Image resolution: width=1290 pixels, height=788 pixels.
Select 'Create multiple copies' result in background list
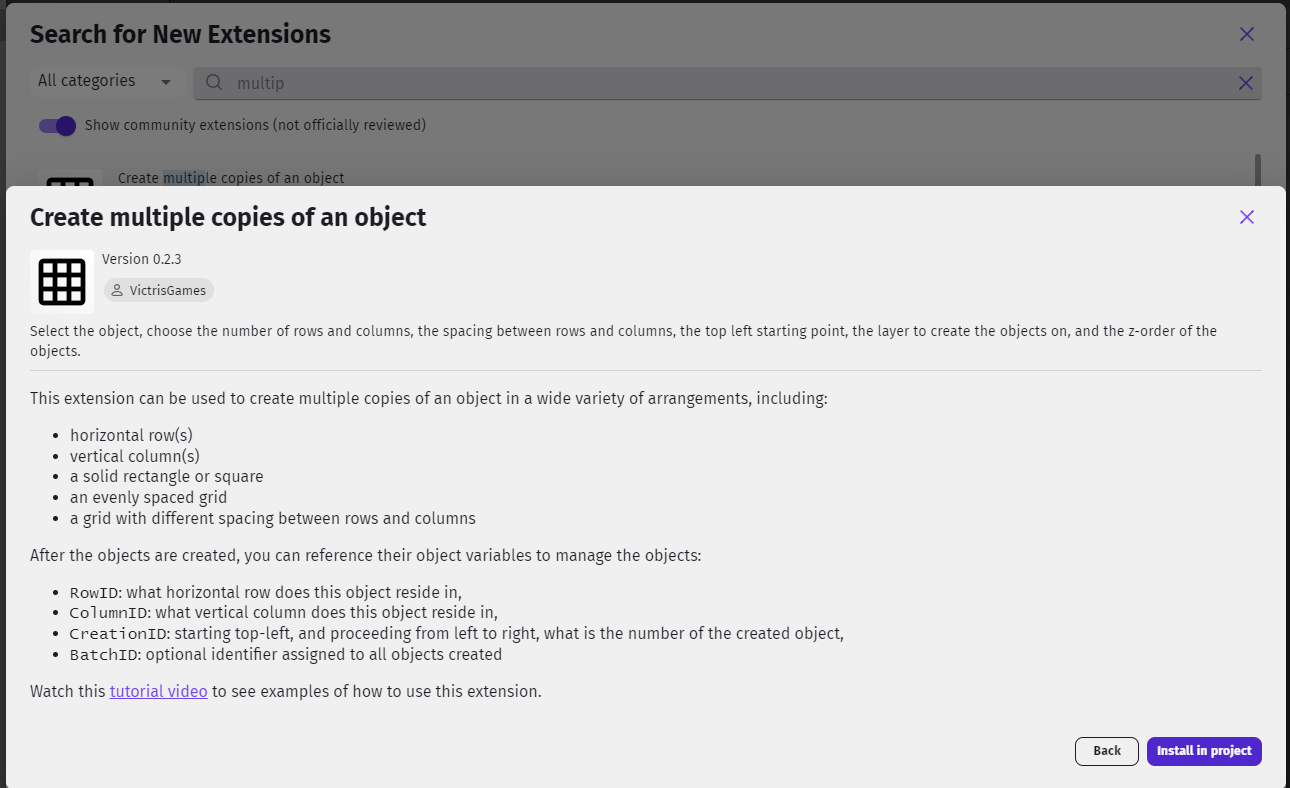231,178
